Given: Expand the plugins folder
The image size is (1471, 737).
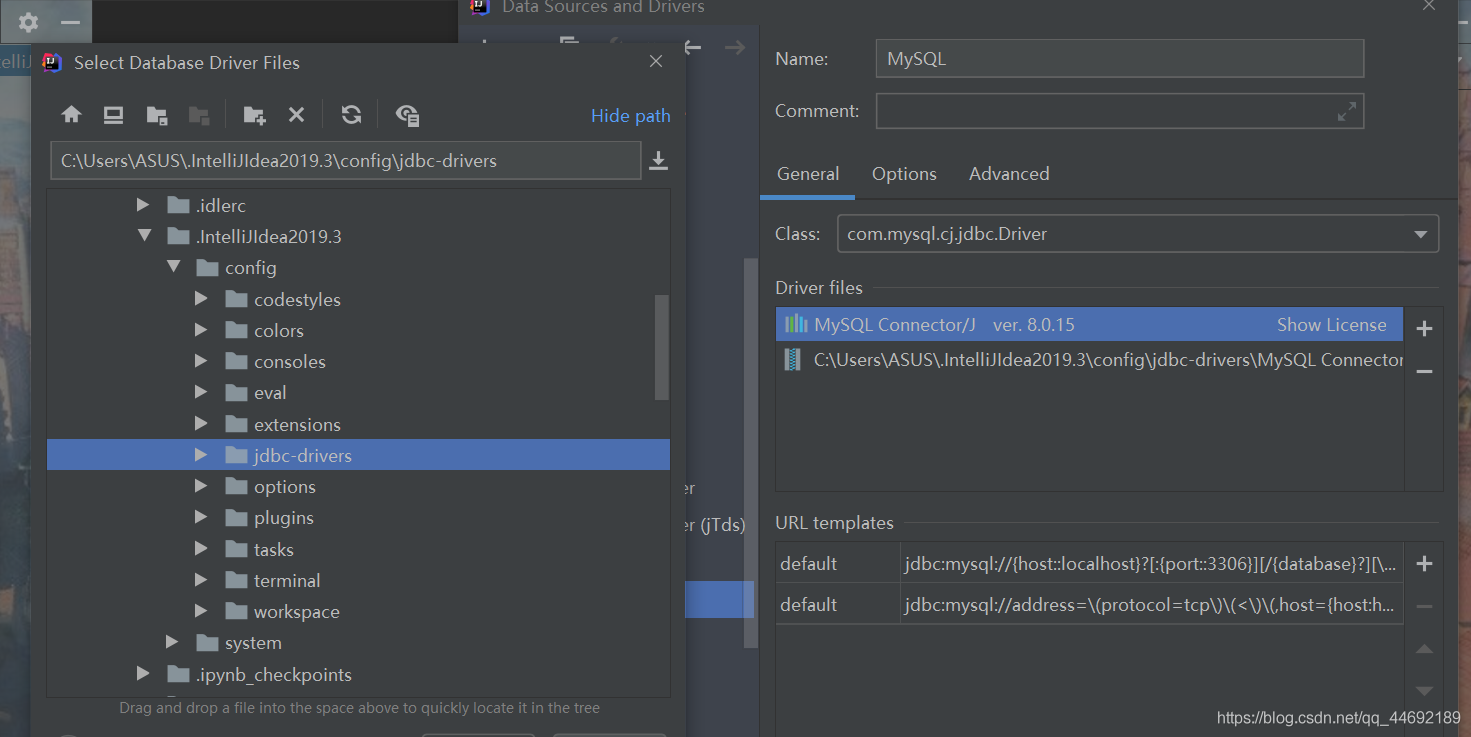Looking at the screenshot, I should pyautogui.click(x=201, y=518).
